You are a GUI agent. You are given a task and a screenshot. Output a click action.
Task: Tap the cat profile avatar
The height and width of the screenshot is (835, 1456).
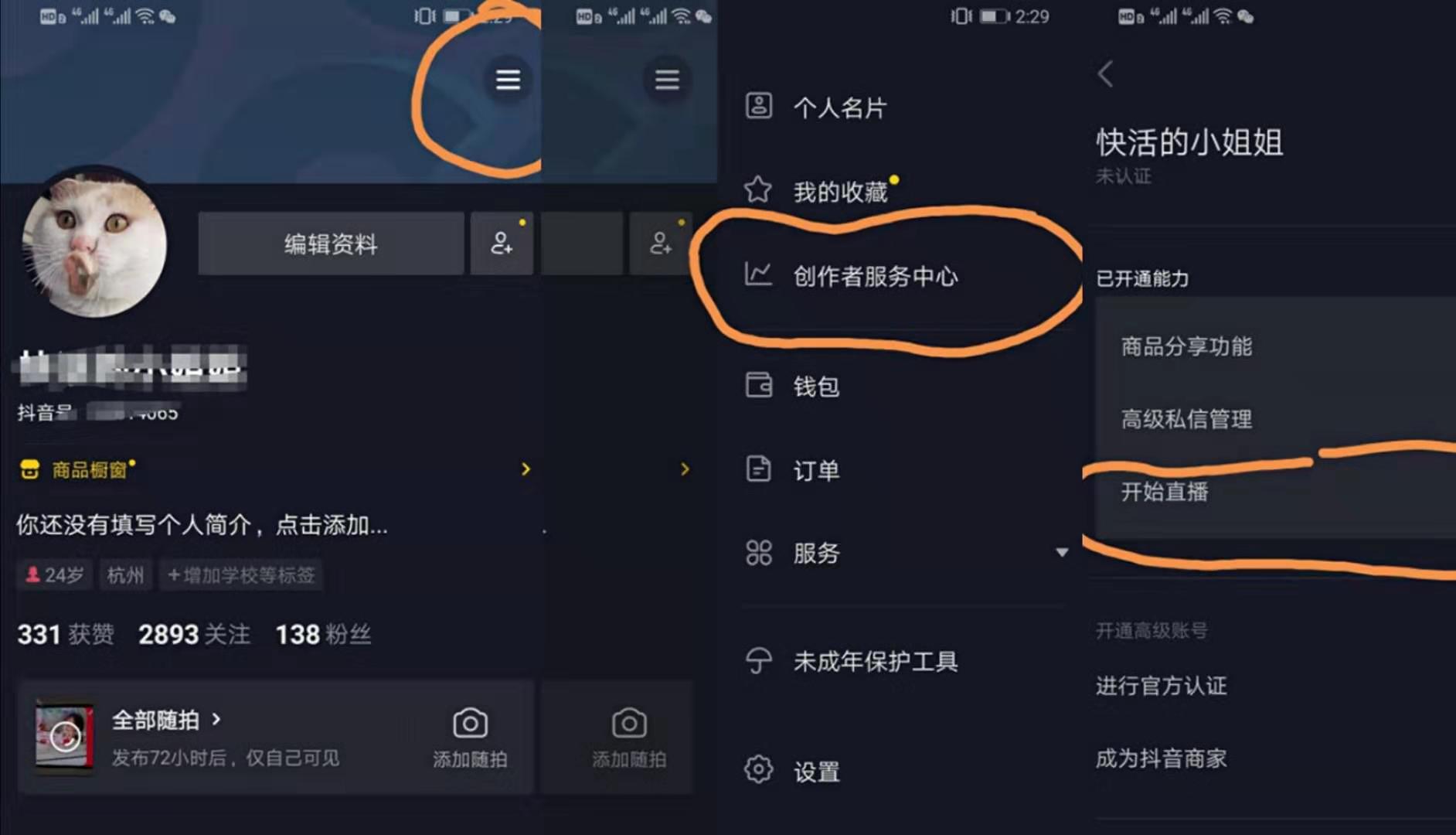(x=94, y=244)
